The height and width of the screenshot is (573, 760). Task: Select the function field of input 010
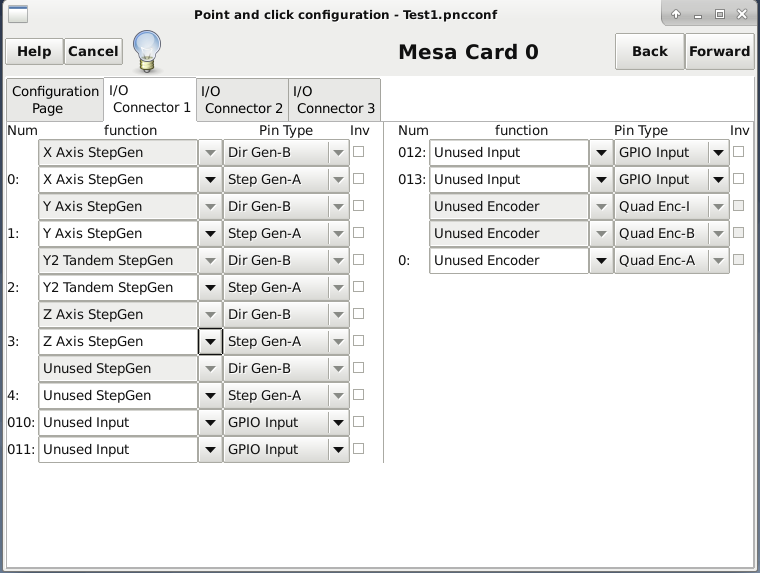tap(118, 423)
